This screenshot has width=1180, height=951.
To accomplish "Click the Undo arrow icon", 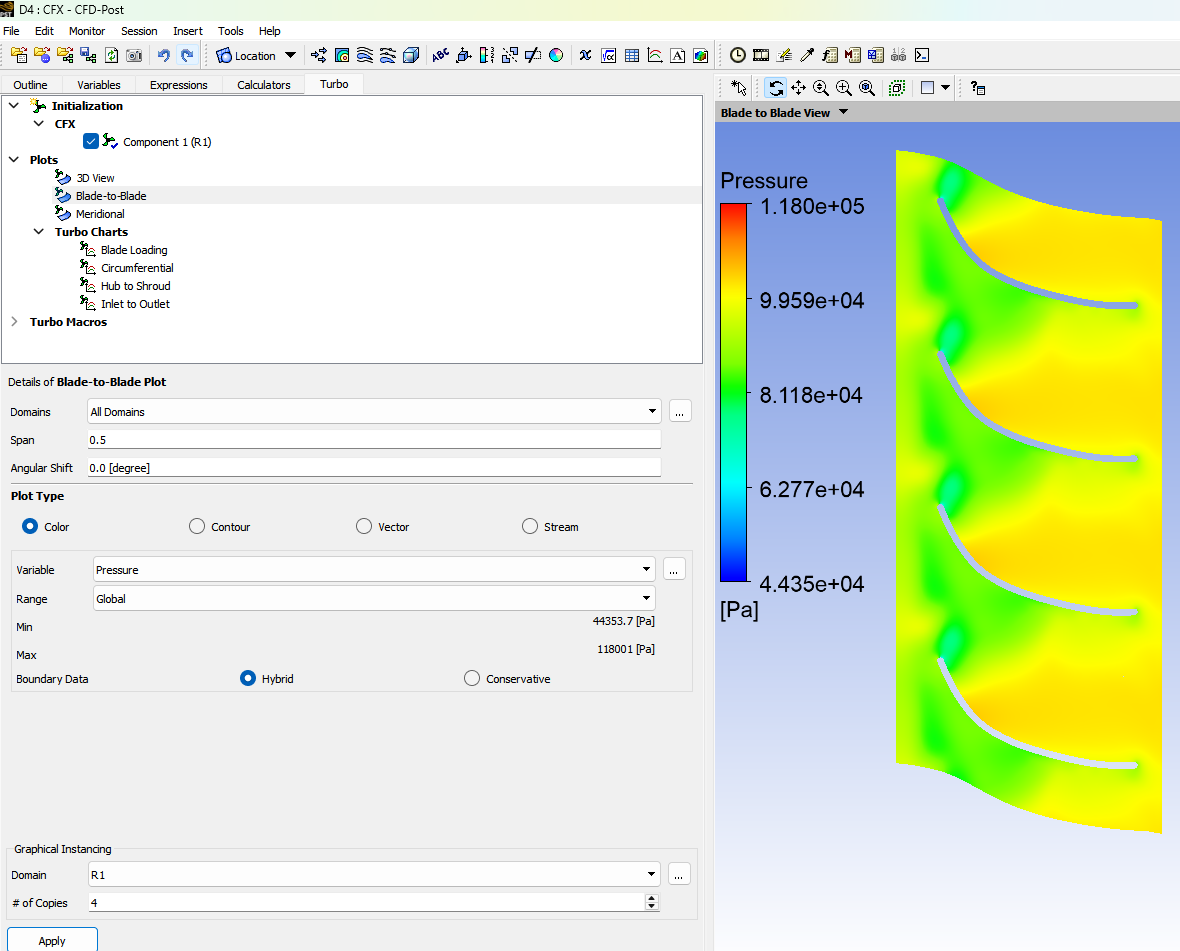I will click(x=164, y=56).
